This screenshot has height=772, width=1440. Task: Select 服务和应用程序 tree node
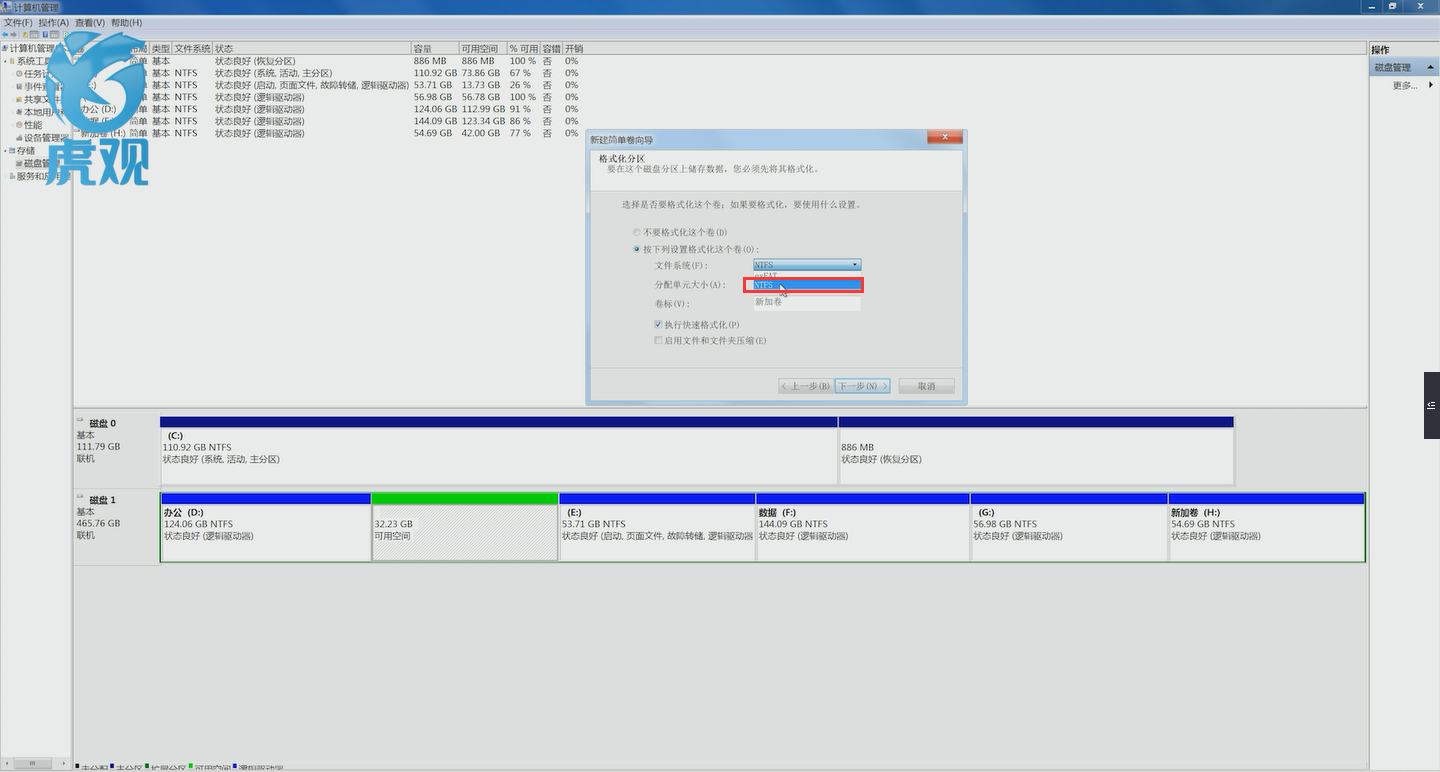click(x=38, y=176)
